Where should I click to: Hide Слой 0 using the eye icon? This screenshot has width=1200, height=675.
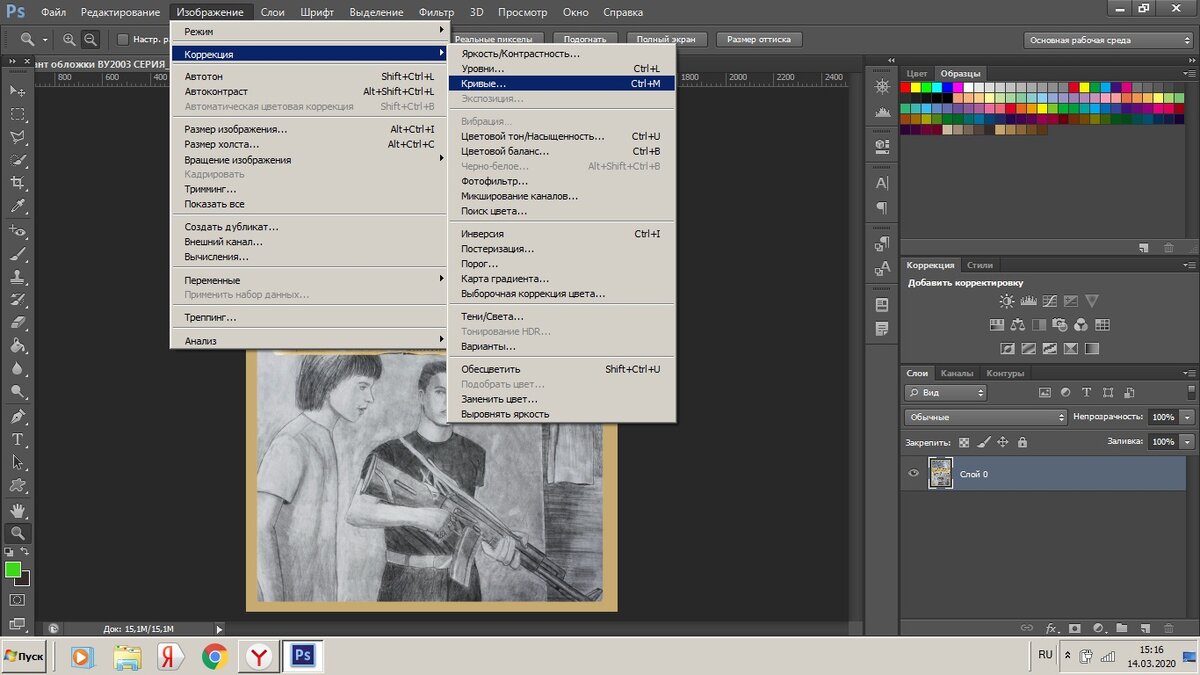point(913,473)
